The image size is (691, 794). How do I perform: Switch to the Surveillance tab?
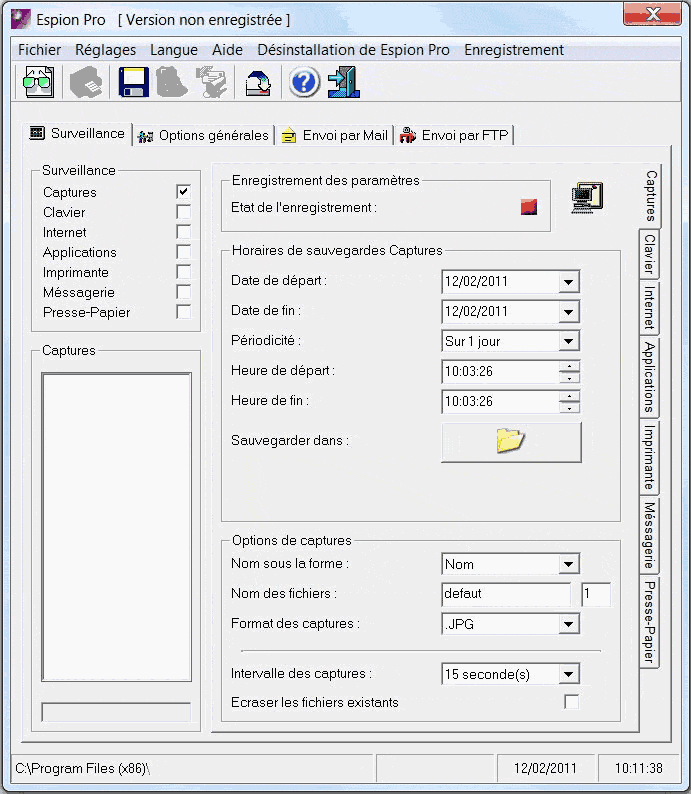tap(77, 133)
